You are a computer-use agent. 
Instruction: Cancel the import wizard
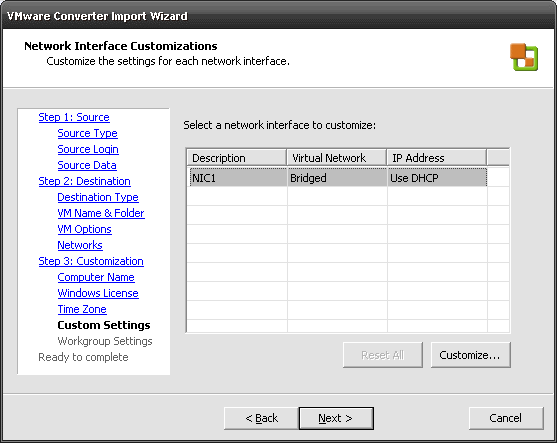[506, 418]
